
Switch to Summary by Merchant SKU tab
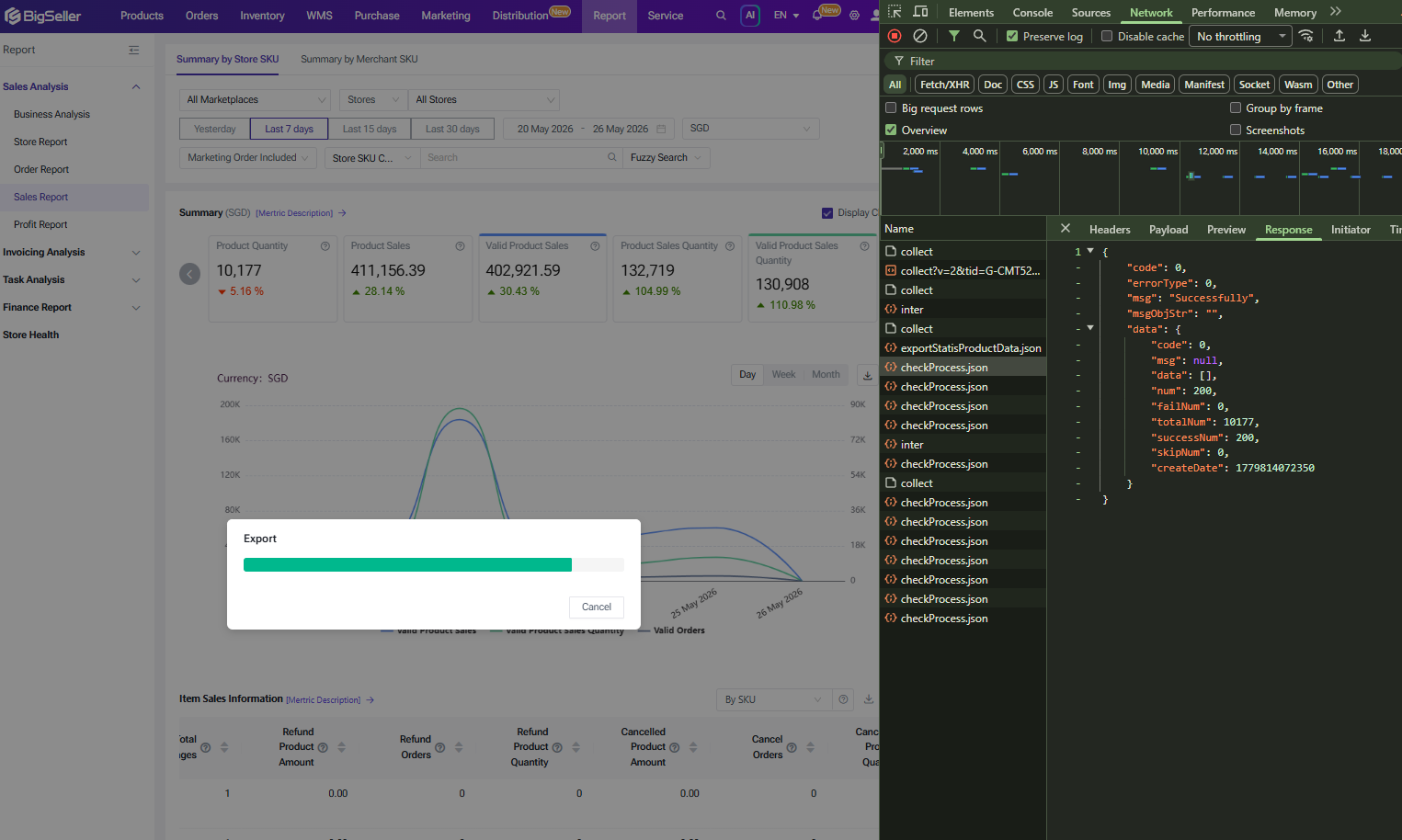359,59
